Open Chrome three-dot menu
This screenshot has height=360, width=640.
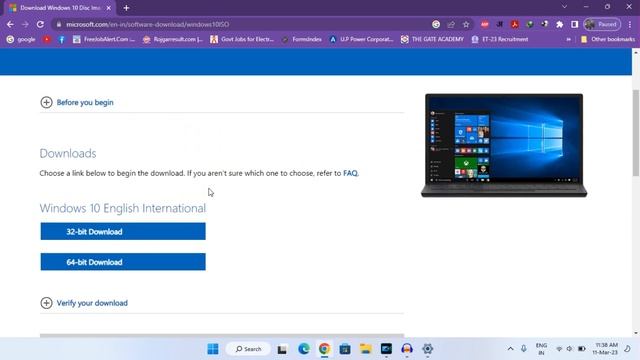point(630,24)
